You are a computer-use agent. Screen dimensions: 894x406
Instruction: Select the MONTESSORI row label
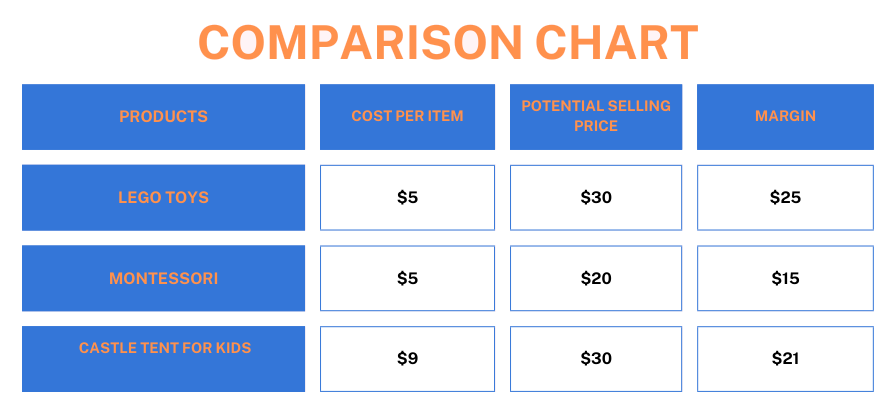tap(163, 278)
